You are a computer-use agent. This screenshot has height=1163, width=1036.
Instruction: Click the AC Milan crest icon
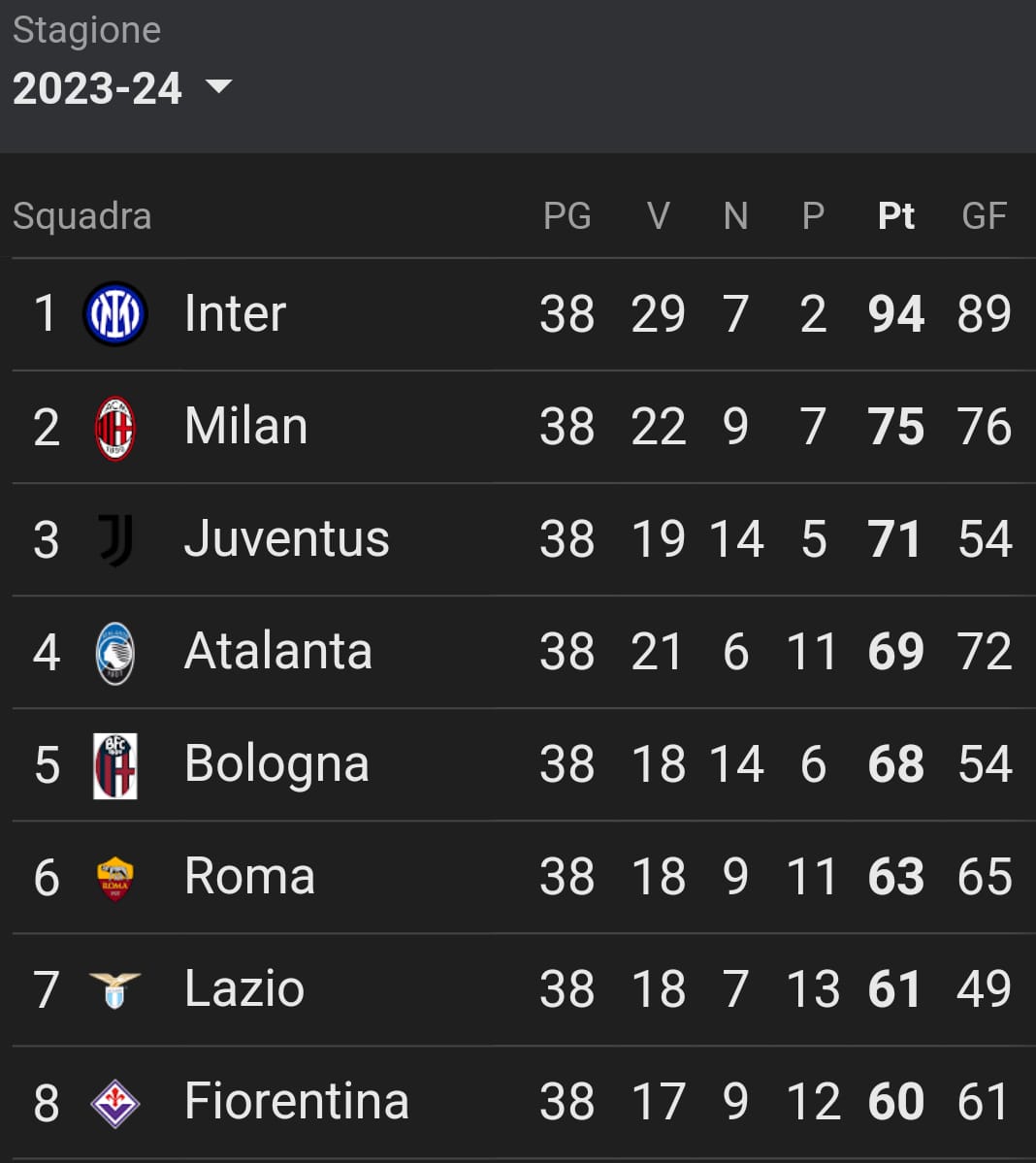coord(114,428)
